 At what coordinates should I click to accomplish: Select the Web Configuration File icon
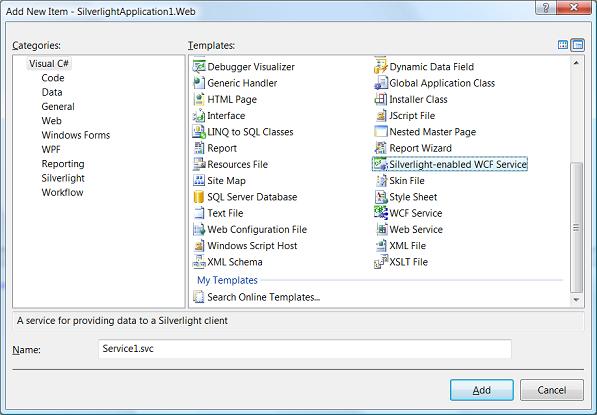199,229
